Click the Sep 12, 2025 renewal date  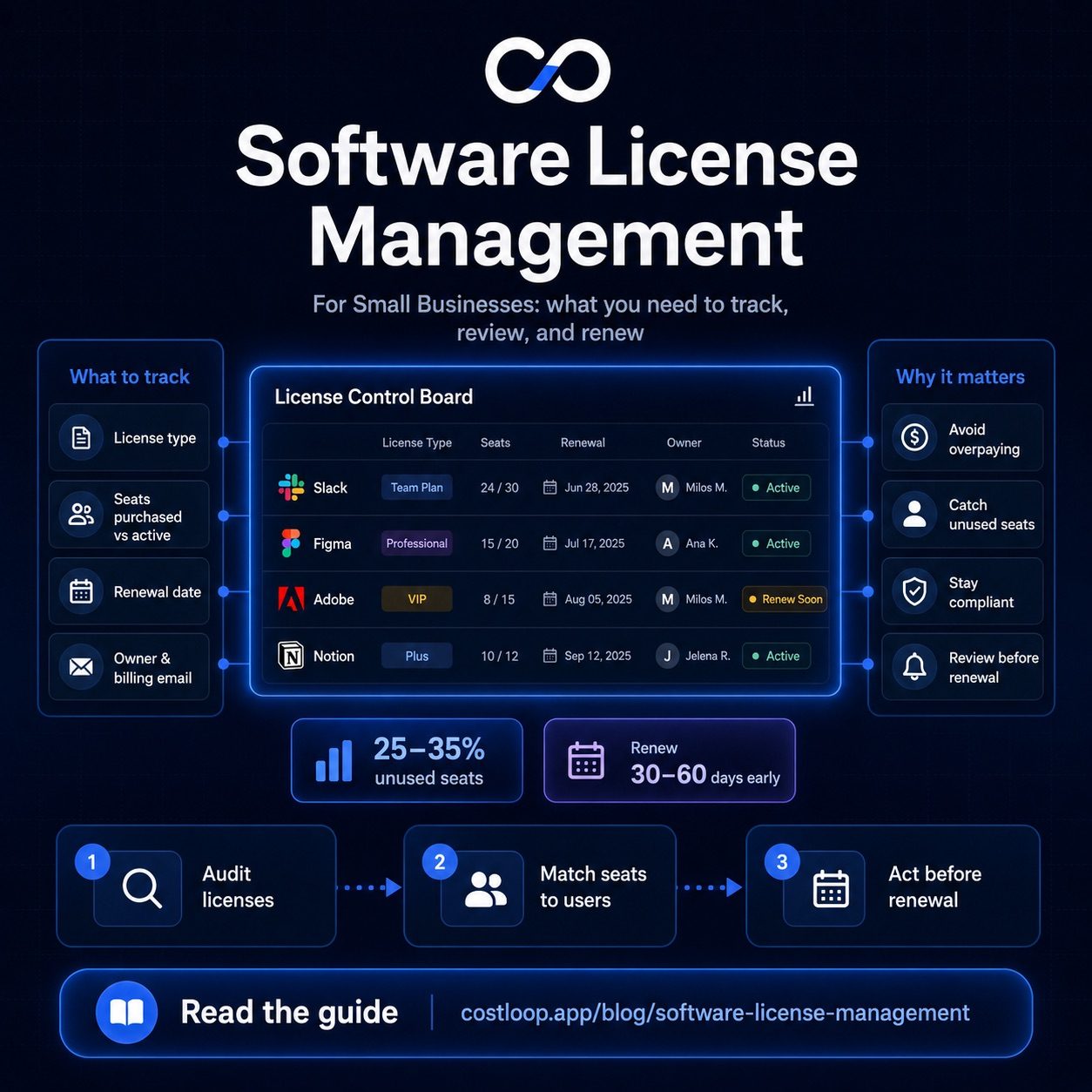tap(597, 656)
